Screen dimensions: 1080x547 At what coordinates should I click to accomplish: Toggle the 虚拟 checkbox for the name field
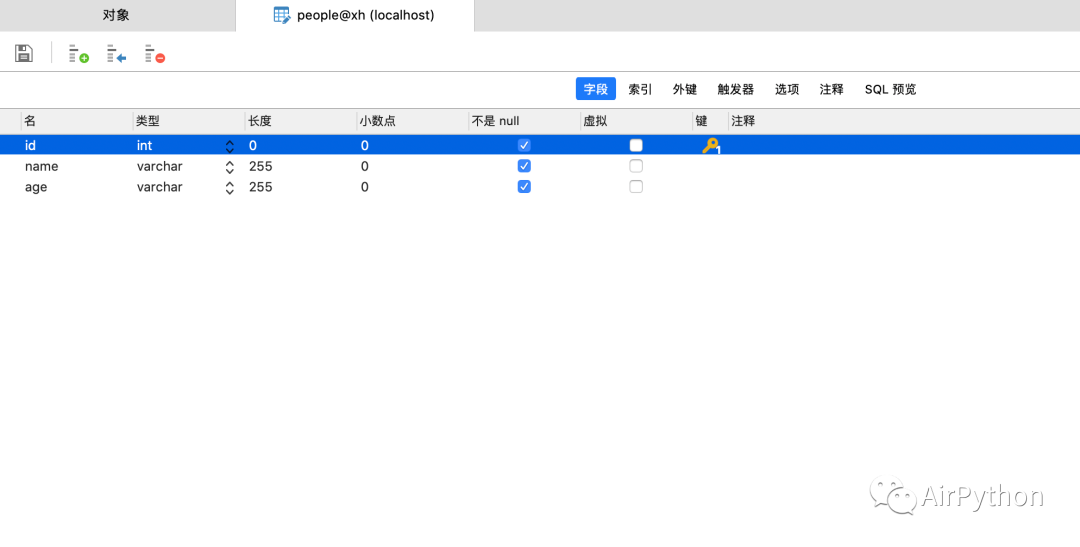(x=636, y=166)
